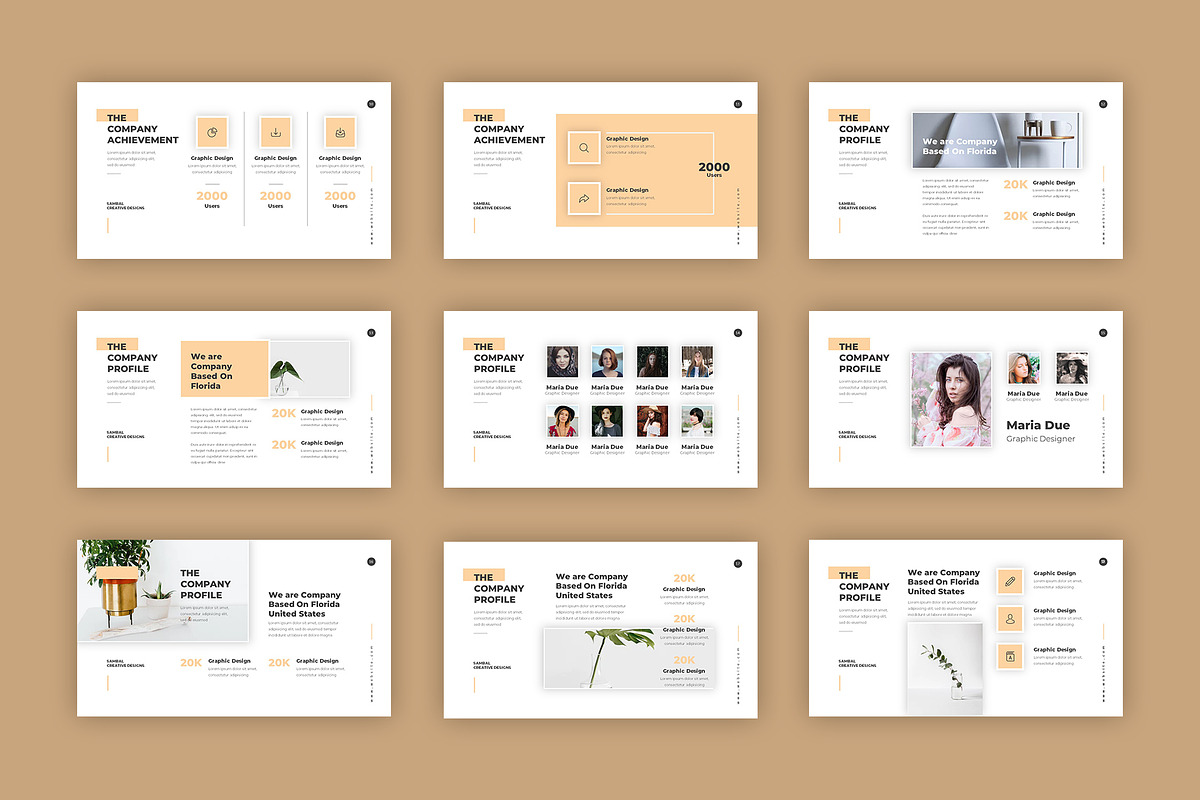Click 'Graphic Design' label beside search icon
This screenshot has width=1200, height=800.
pos(627,139)
